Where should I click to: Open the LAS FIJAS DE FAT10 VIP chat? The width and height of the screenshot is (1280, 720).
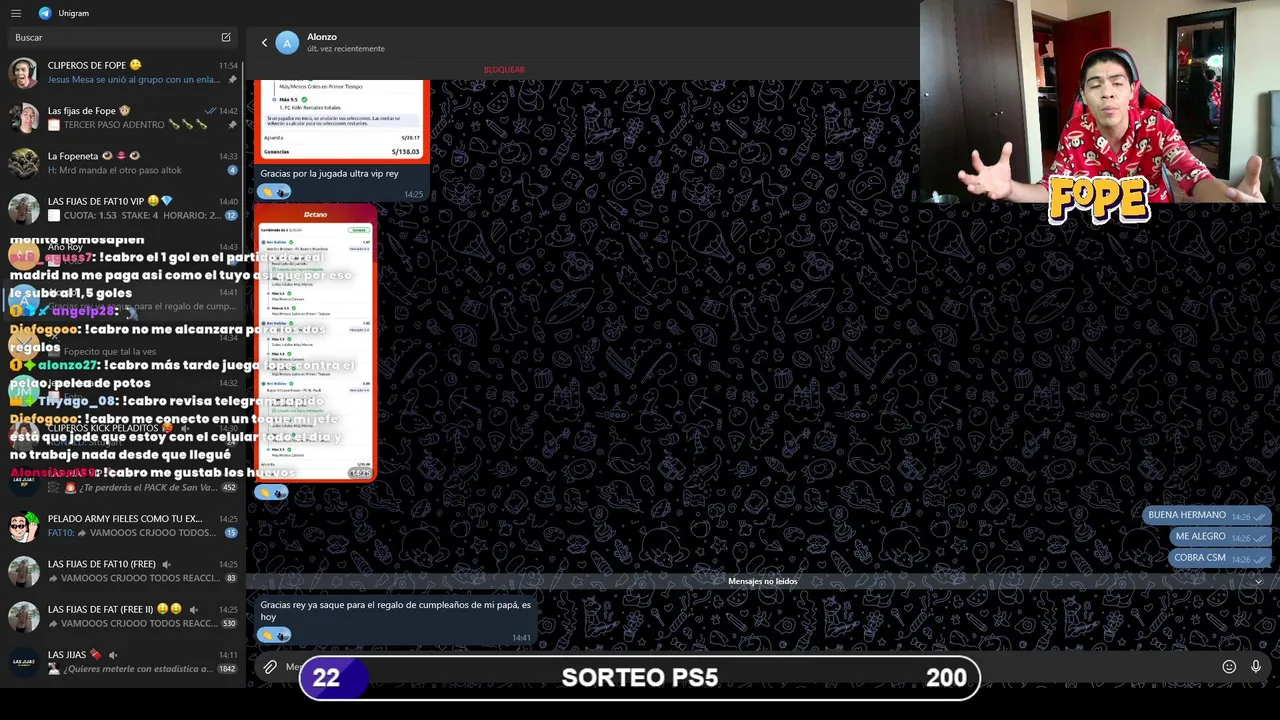point(123,208)
